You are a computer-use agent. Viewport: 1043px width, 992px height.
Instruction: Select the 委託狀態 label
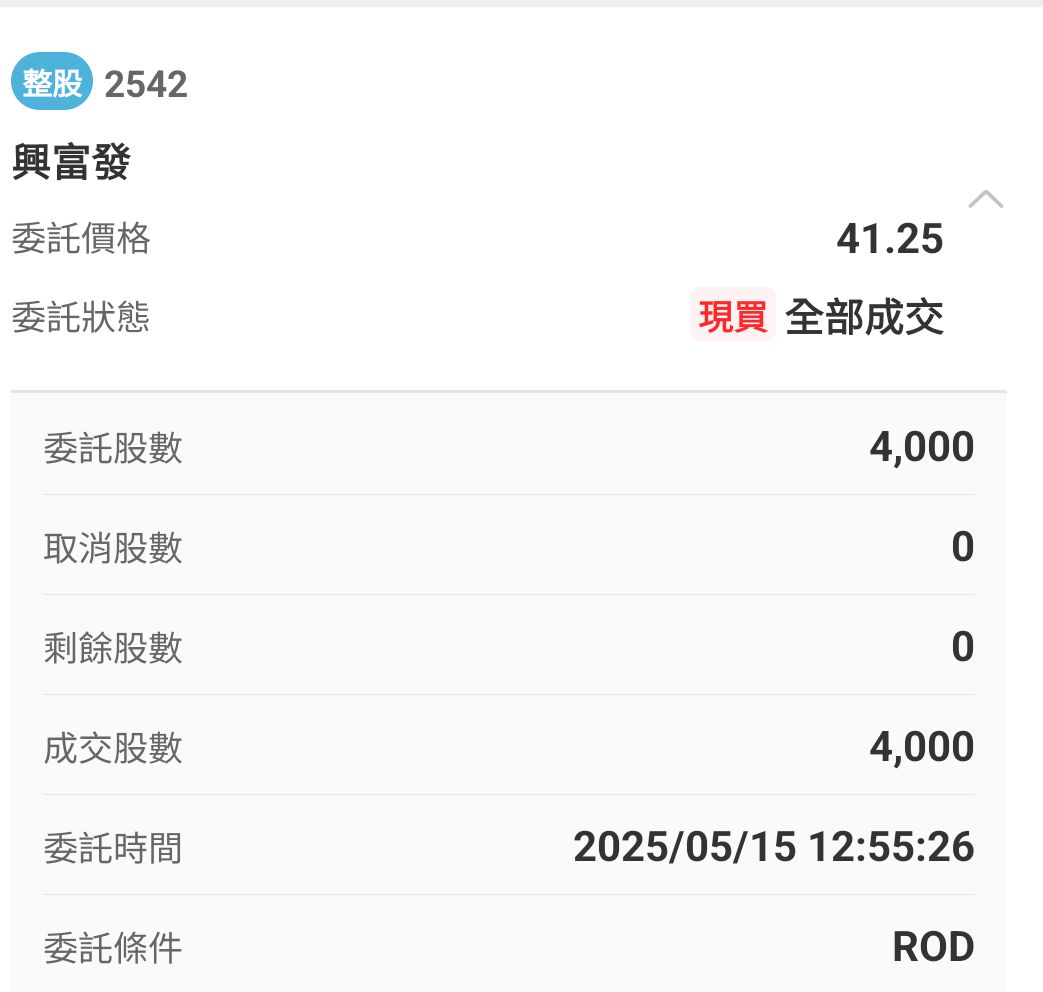pos(81,318)
